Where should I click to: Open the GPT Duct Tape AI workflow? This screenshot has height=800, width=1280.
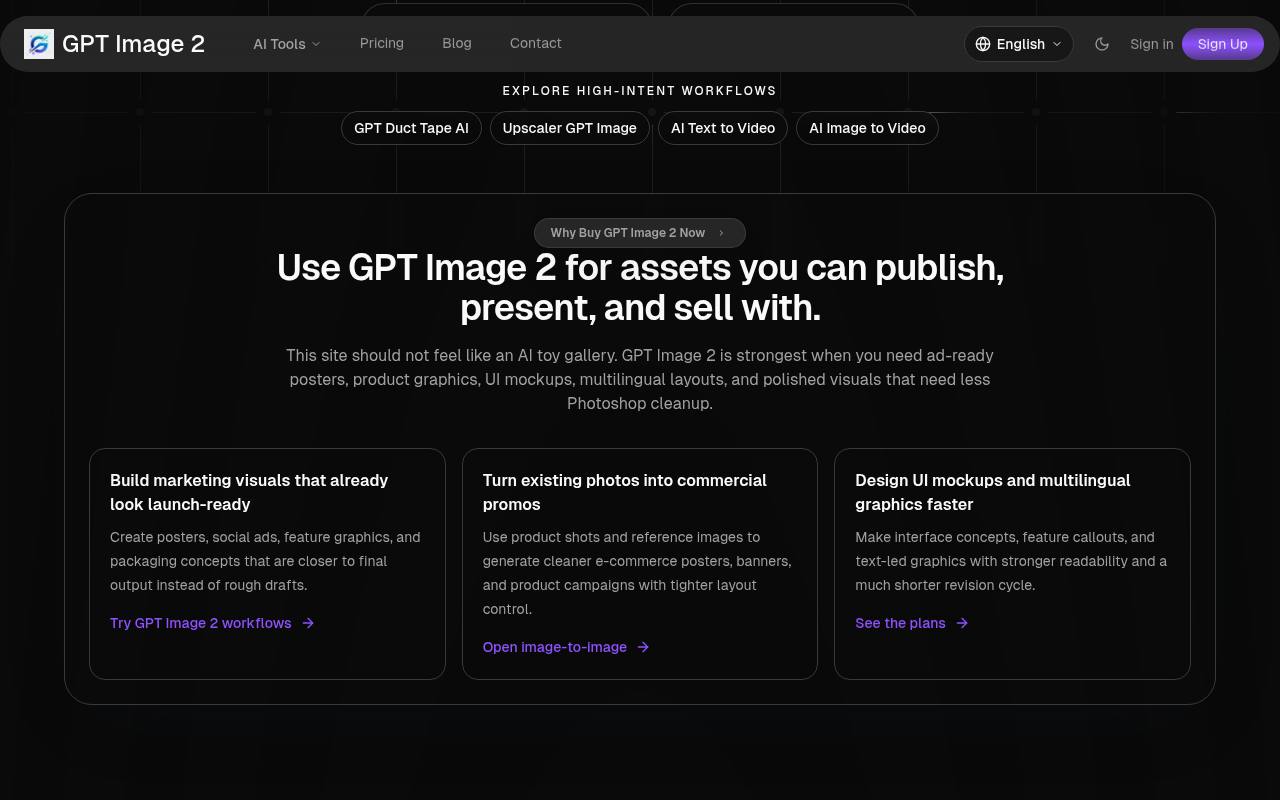tap(411, 128)
